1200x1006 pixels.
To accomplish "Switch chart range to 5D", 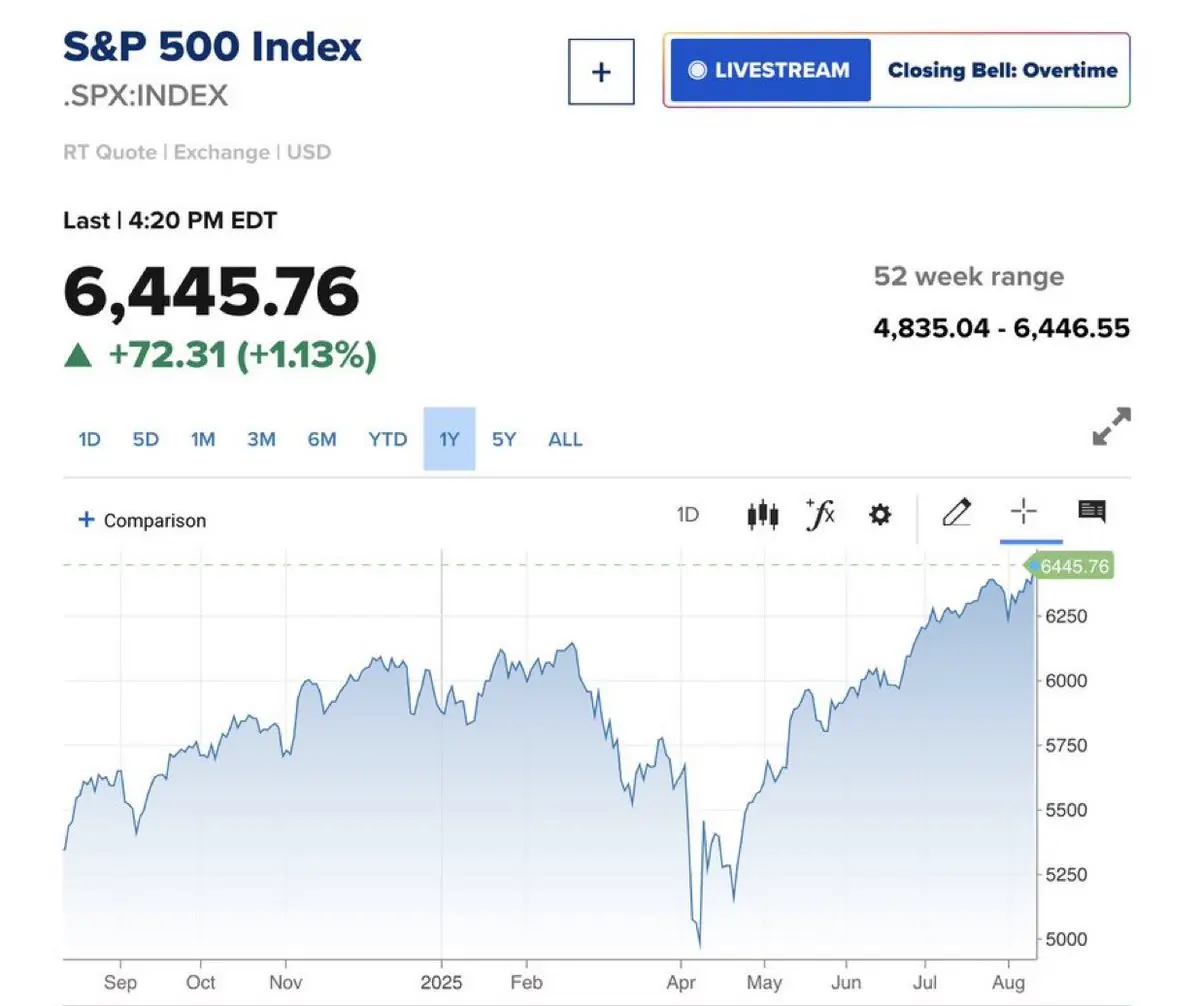I will click(146, 439).
